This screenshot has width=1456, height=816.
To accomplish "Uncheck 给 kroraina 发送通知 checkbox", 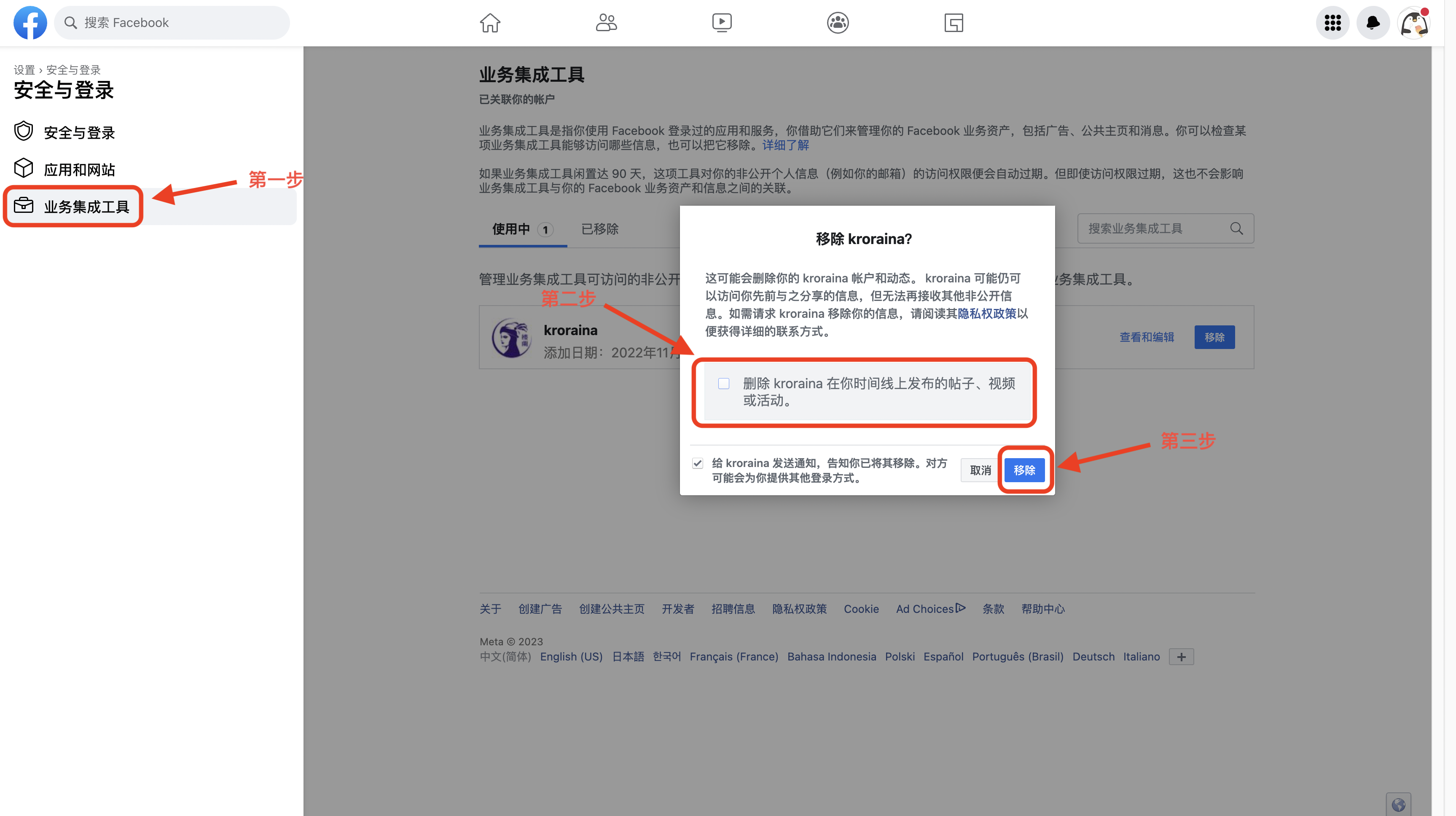I will (698, 463).
